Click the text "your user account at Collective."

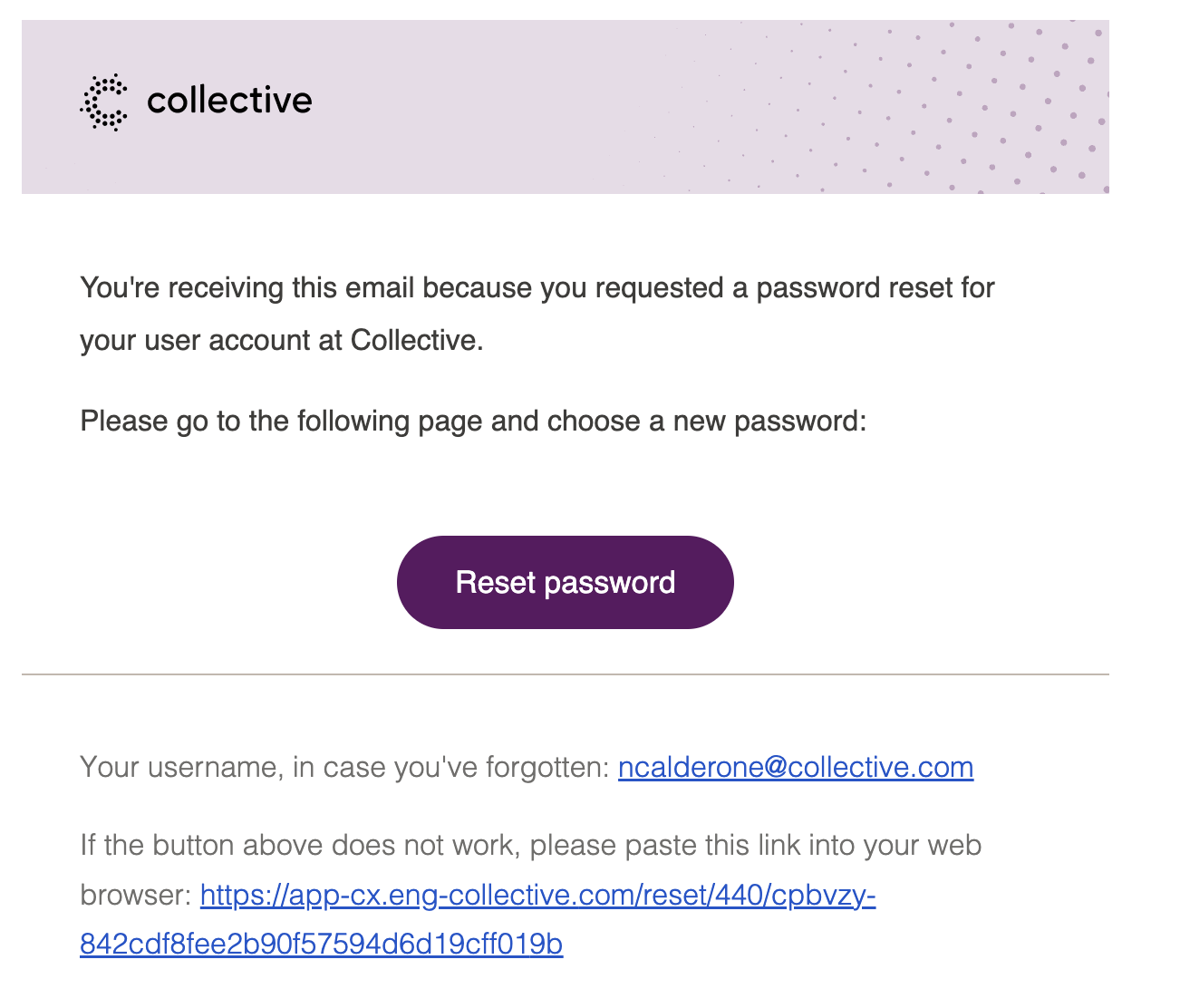[282, 340]
